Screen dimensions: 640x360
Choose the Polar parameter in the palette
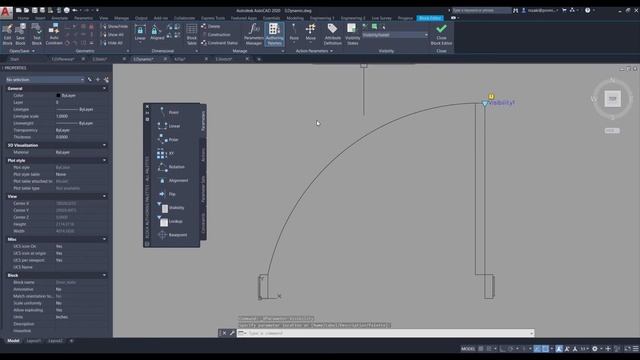(x=168, y=140)
